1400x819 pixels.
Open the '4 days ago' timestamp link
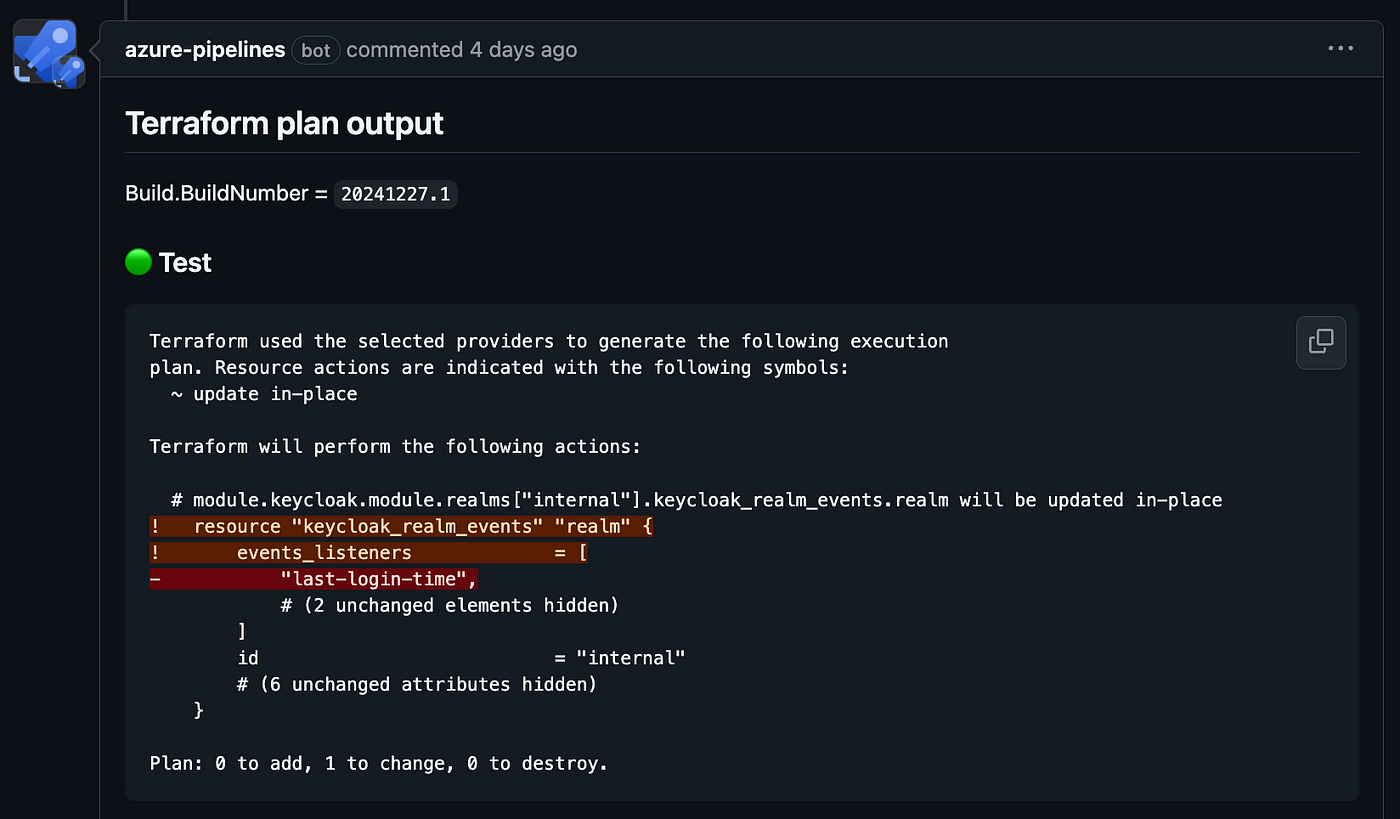coord(521,49)
